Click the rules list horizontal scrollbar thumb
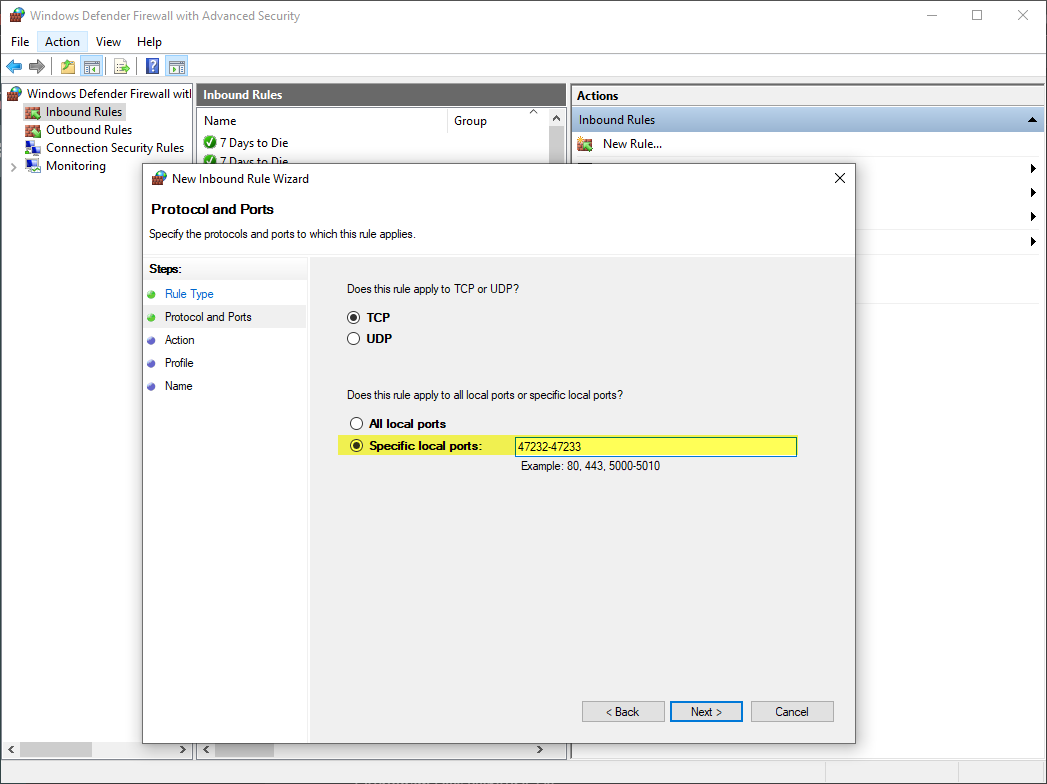The width and height of the screenshot is (1047, 784). 244,749
